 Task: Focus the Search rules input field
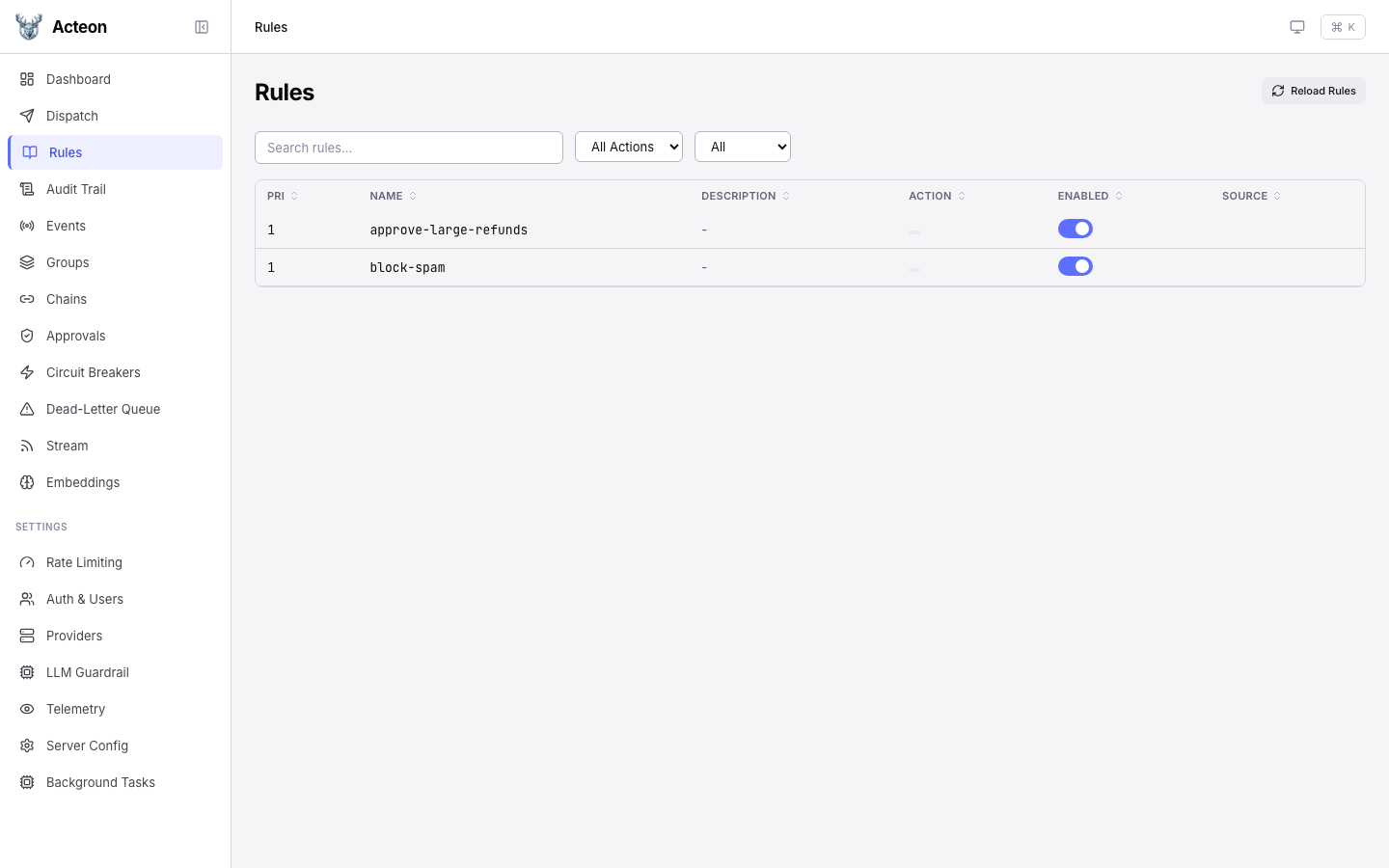[x=409, y=148]
